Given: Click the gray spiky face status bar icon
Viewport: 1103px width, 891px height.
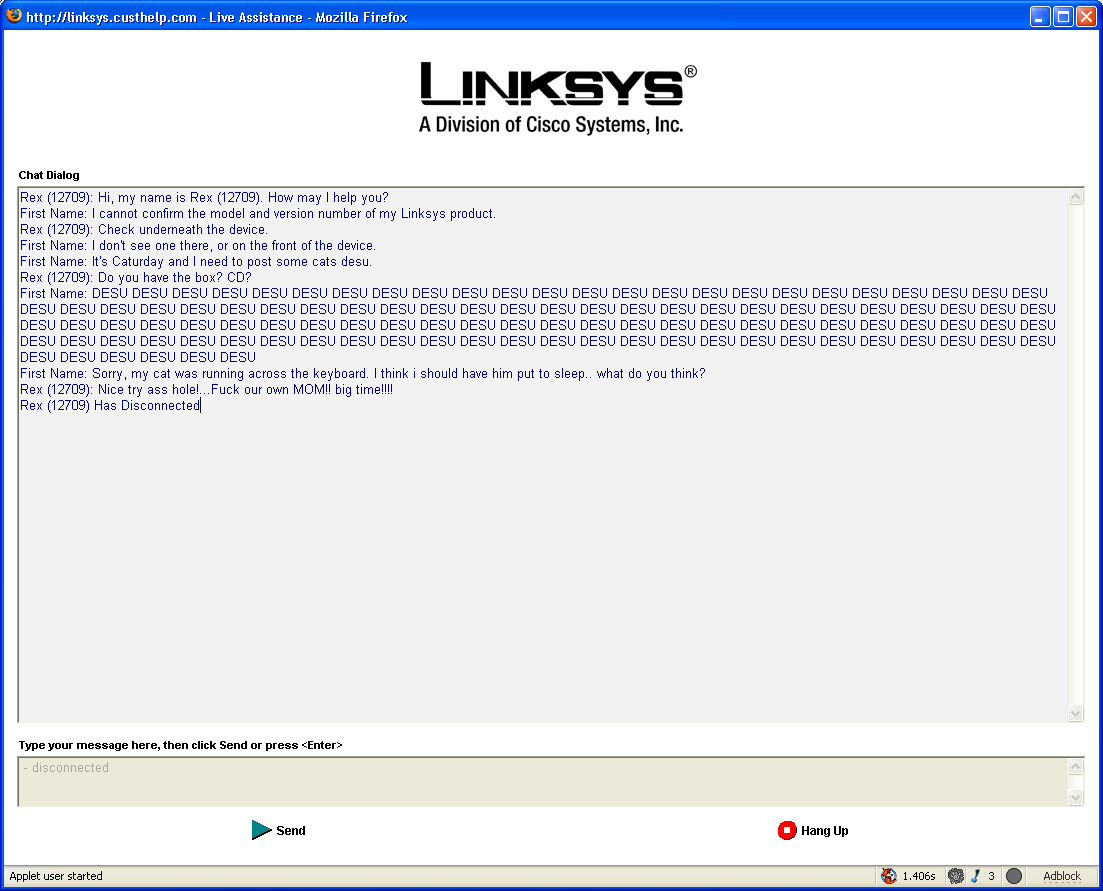Looking at the screenshot, I should [x=955, y=876].
